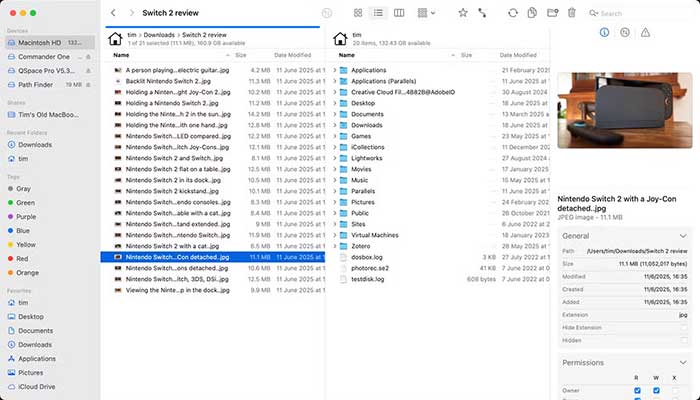700x400 pixels.
Task: Toggle the Owner read permission checkbox
Action: coord(637,391)
